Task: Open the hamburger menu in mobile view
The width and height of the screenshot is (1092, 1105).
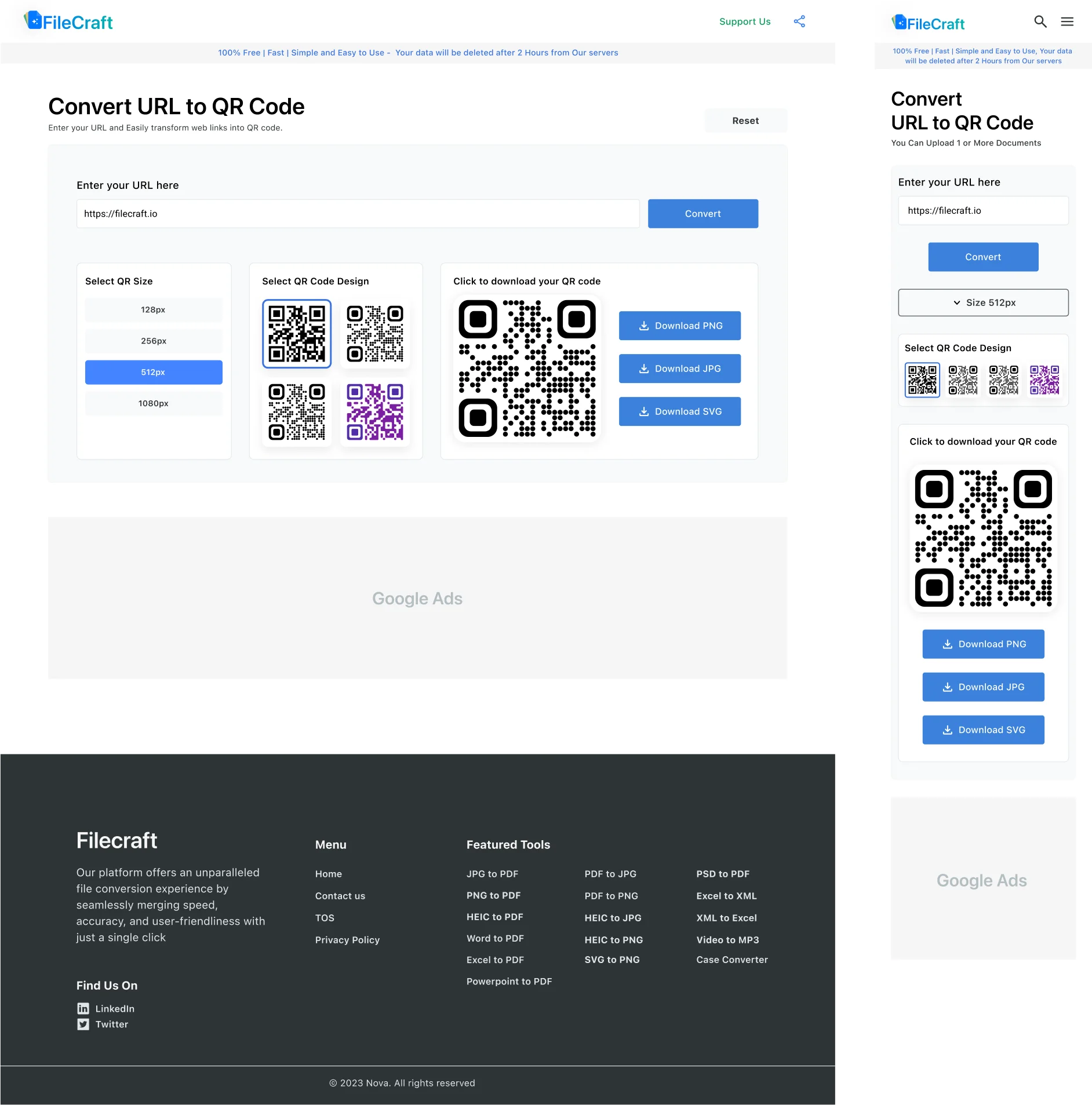Action: (1066, 21)
